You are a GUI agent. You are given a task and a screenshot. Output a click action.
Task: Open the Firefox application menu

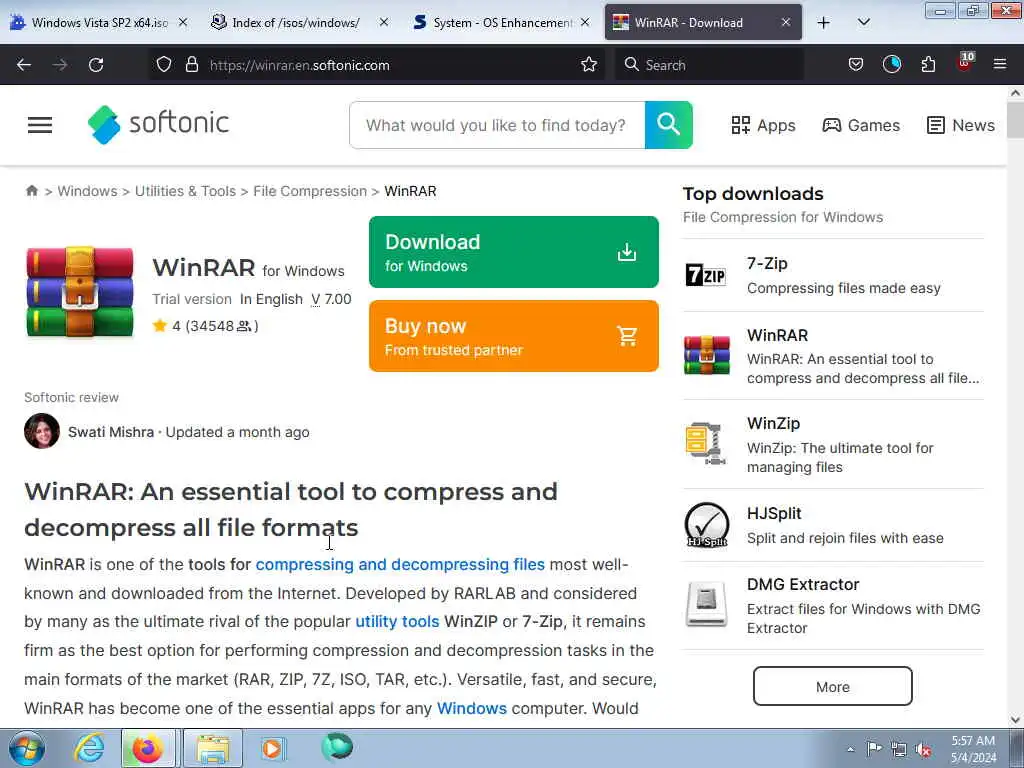[x=999, y=64]
